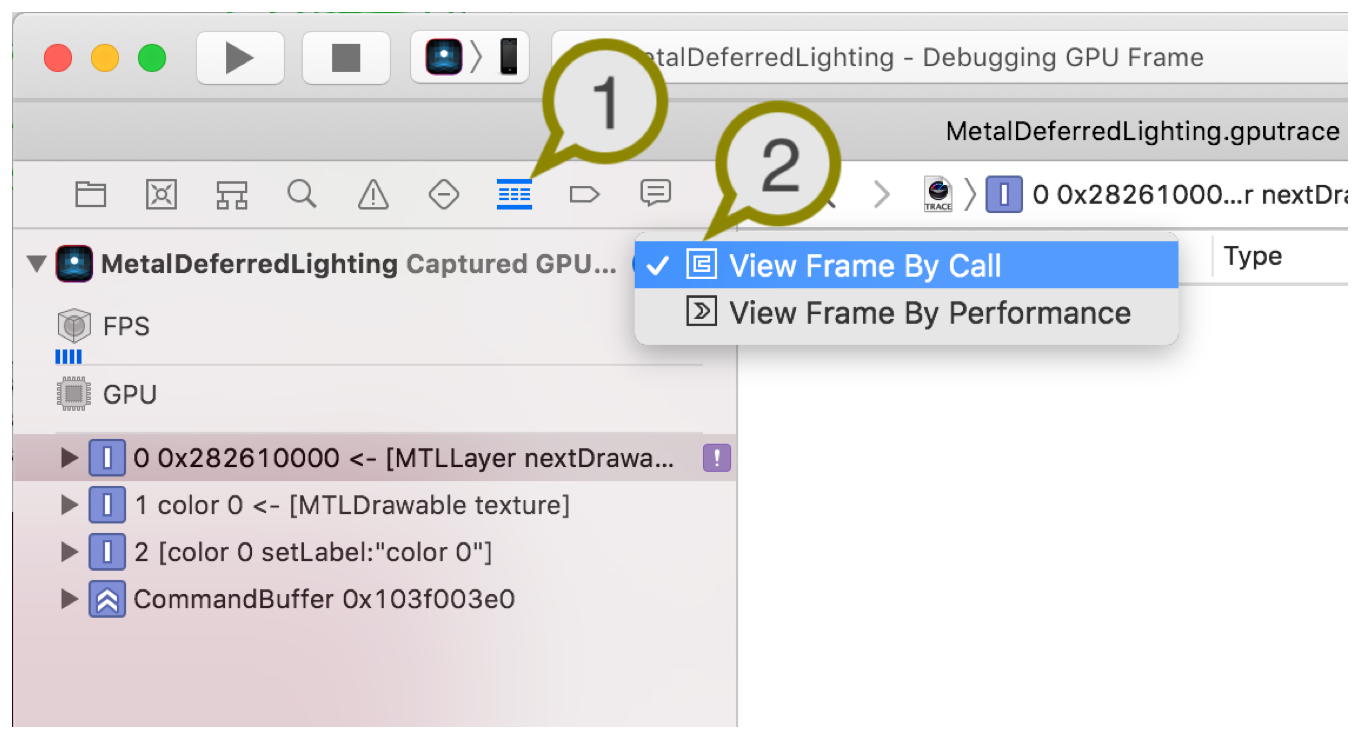This screenshot has height=739, width=1360.
Task: Click the FPS cube icon
Action: point(74,326)
